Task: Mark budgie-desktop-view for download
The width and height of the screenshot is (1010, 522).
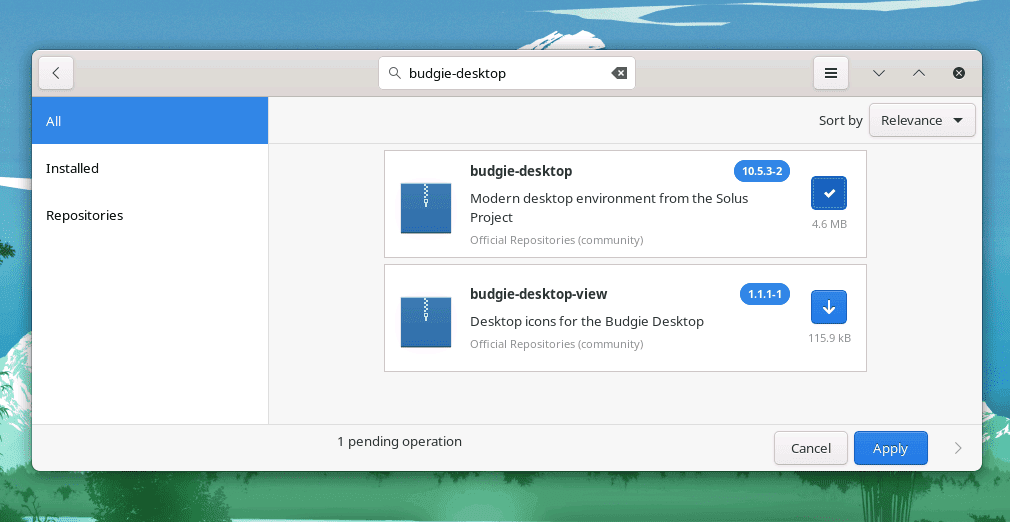Action: (x=829, y=307)
